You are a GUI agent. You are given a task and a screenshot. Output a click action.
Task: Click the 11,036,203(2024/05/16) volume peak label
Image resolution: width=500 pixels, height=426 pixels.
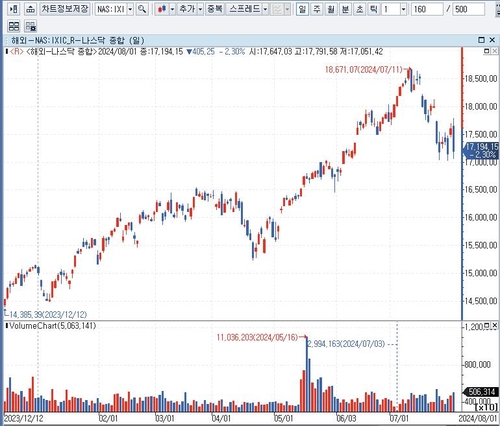click(257, 338)
